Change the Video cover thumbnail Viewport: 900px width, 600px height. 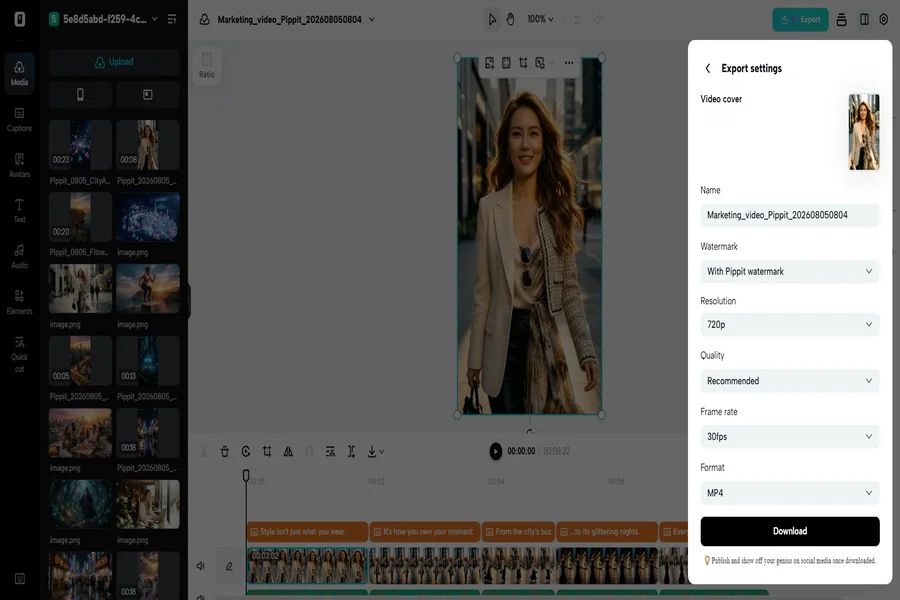pos(864,132)
